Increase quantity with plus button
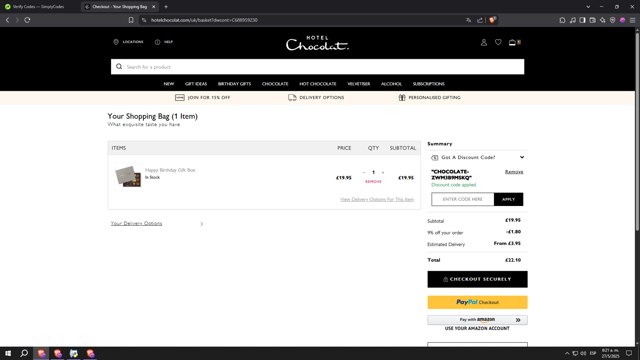 point(382,172)
